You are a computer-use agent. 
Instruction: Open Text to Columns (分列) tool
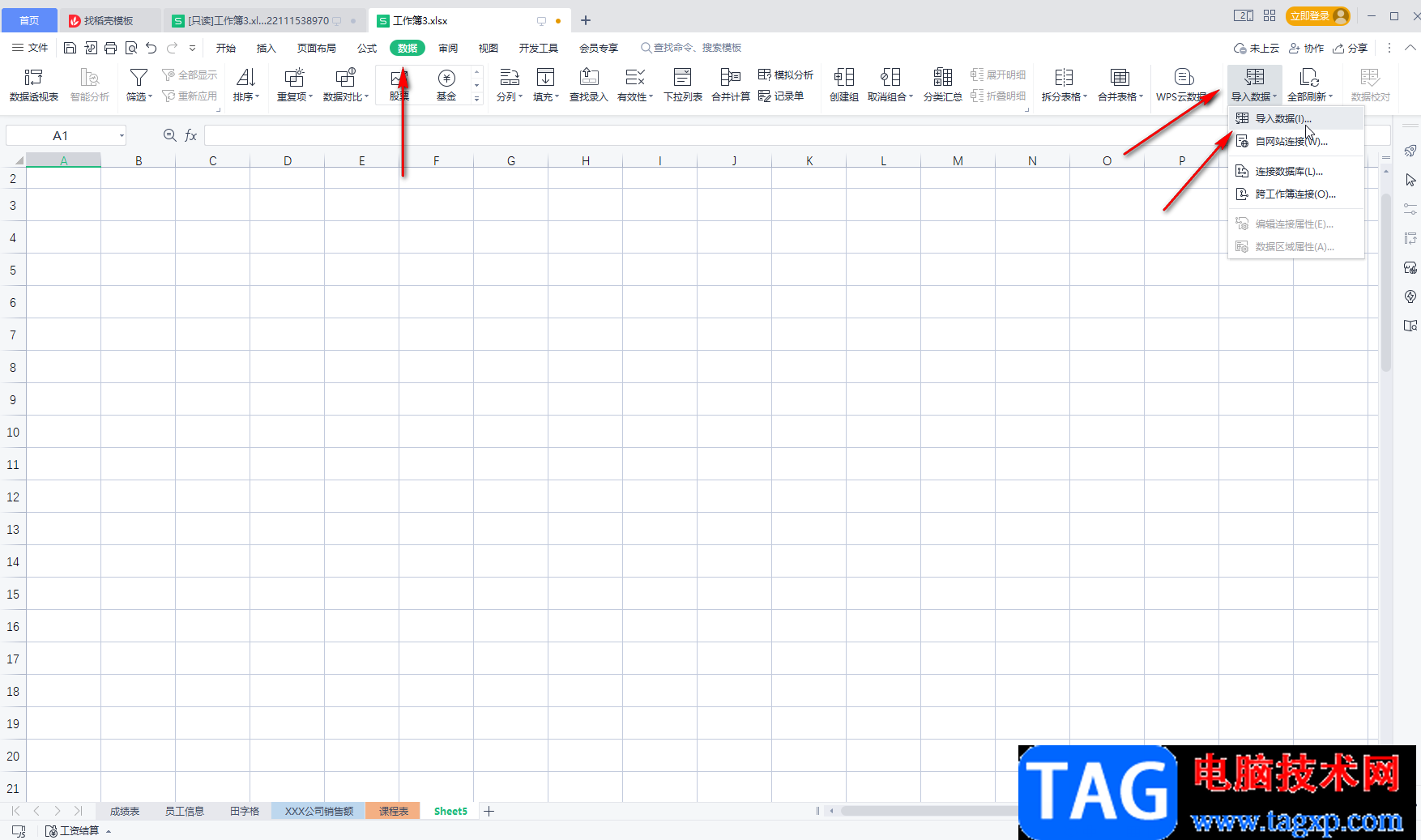click(510, 85)
